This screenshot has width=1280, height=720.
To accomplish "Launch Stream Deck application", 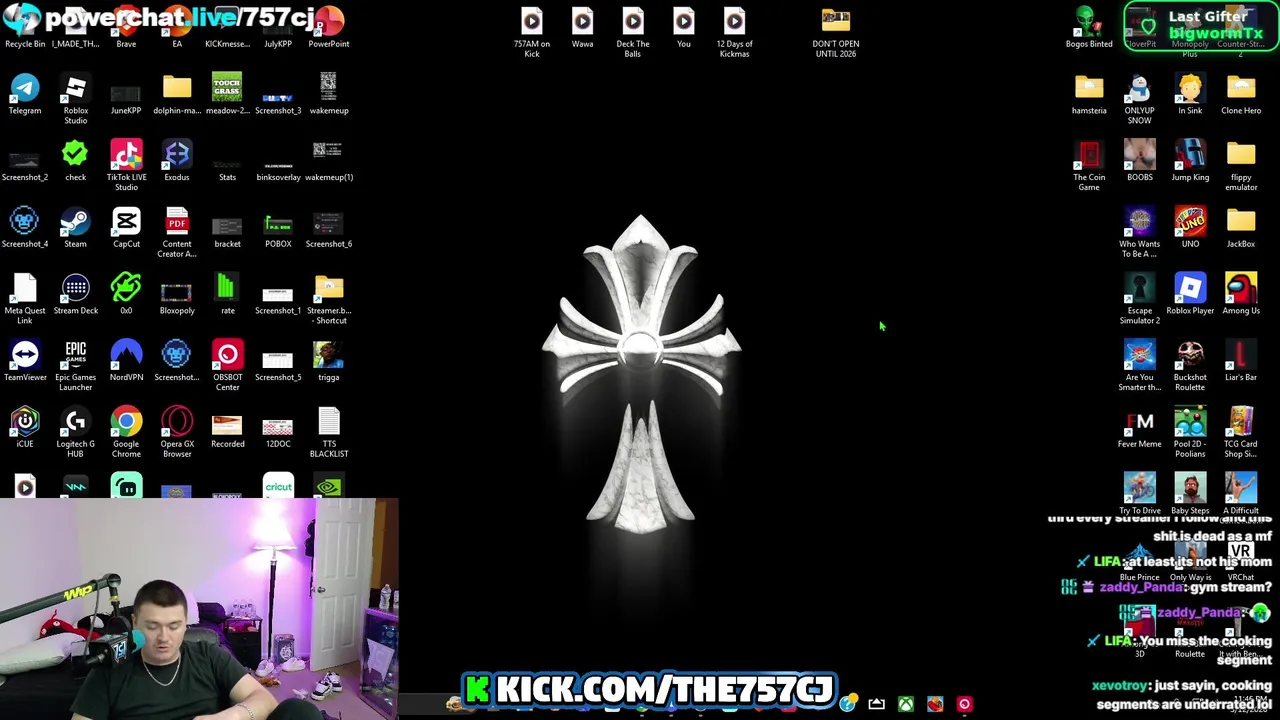I will tap(75, 294).
